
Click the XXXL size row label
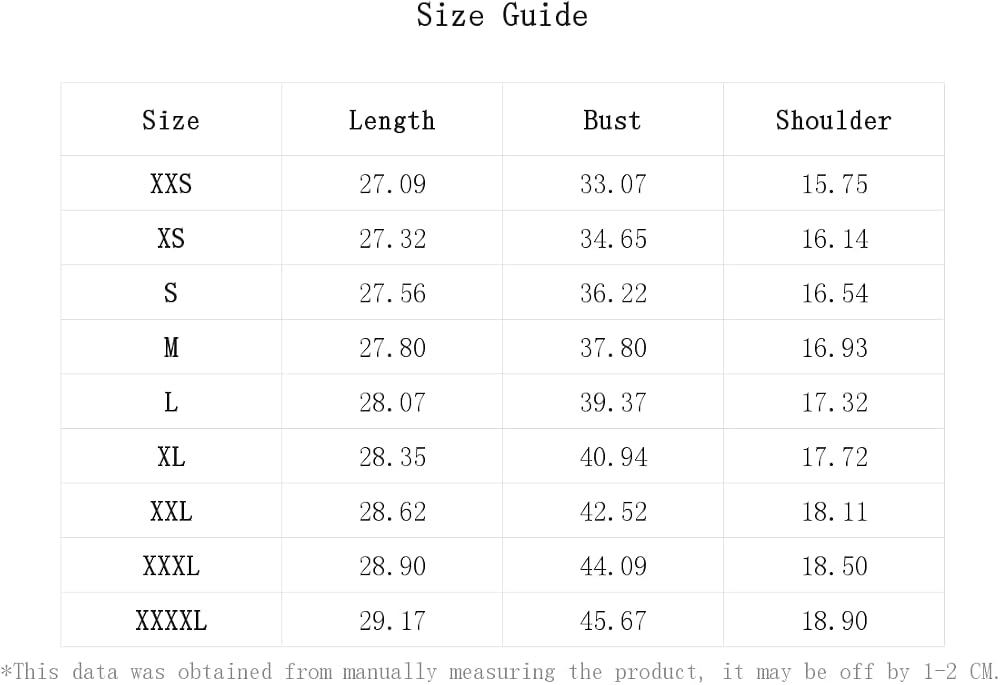click(x=171, y=566)
